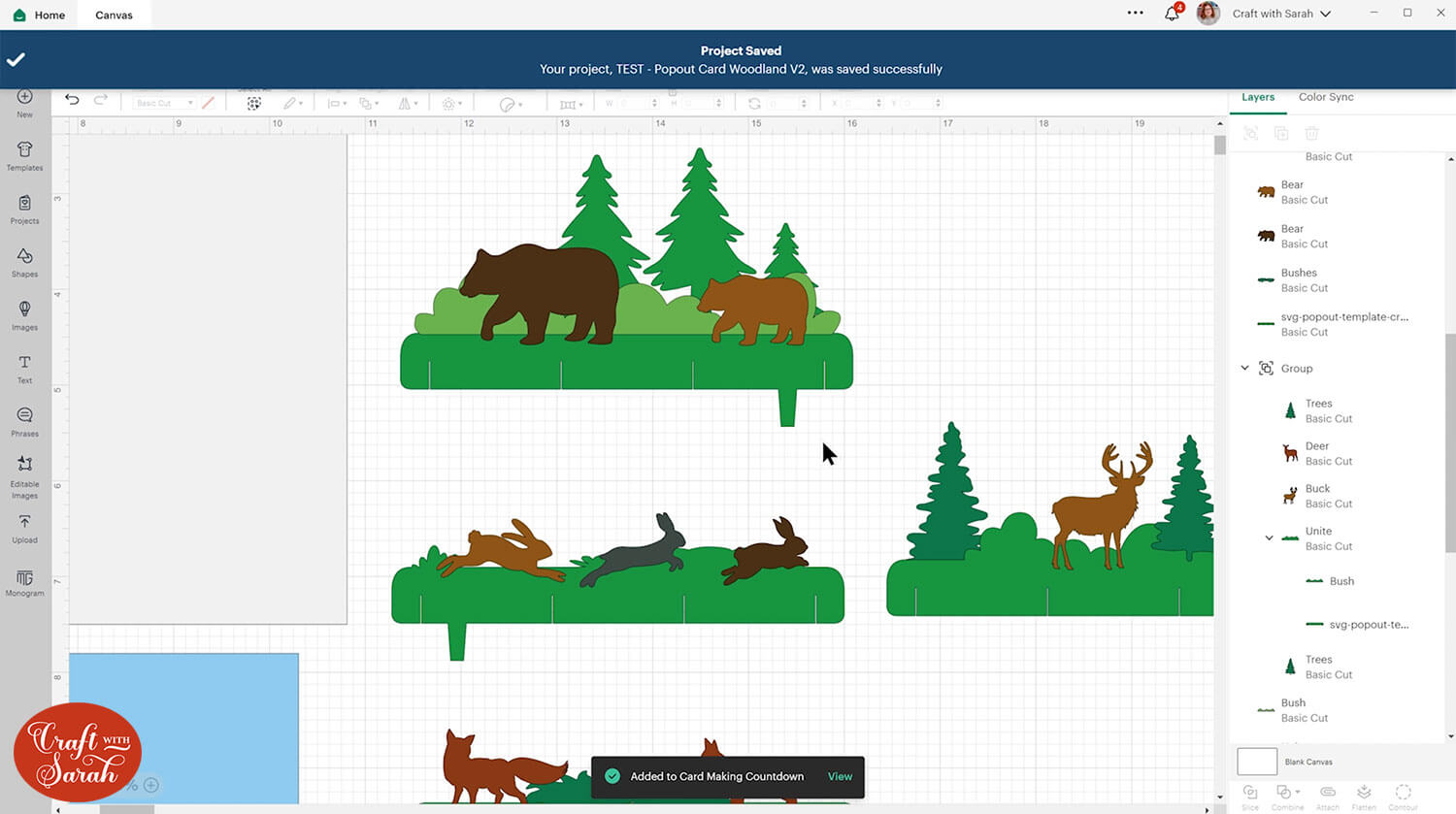Select the Text tool
Image resolution: width=1456 pixels, height=814 pixels.
pos(25,369)
